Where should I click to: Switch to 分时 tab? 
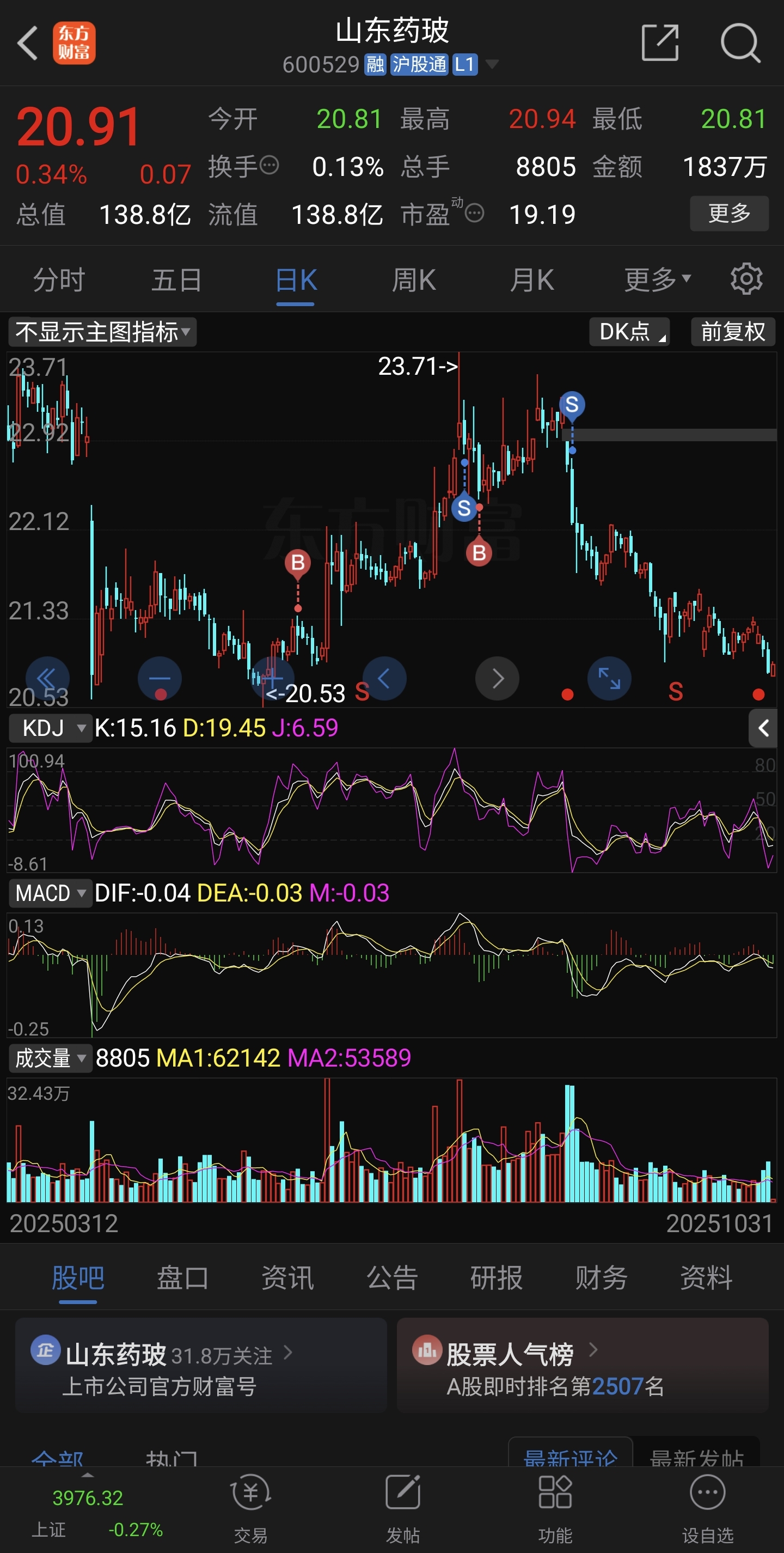coord(59,280)
